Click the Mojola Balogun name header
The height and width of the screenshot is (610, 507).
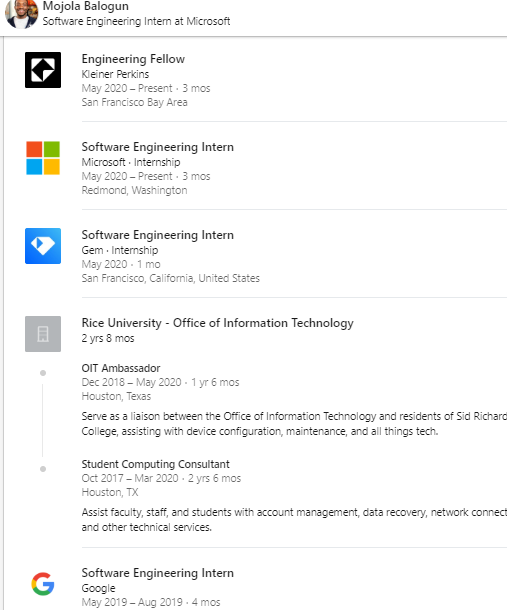85,6
